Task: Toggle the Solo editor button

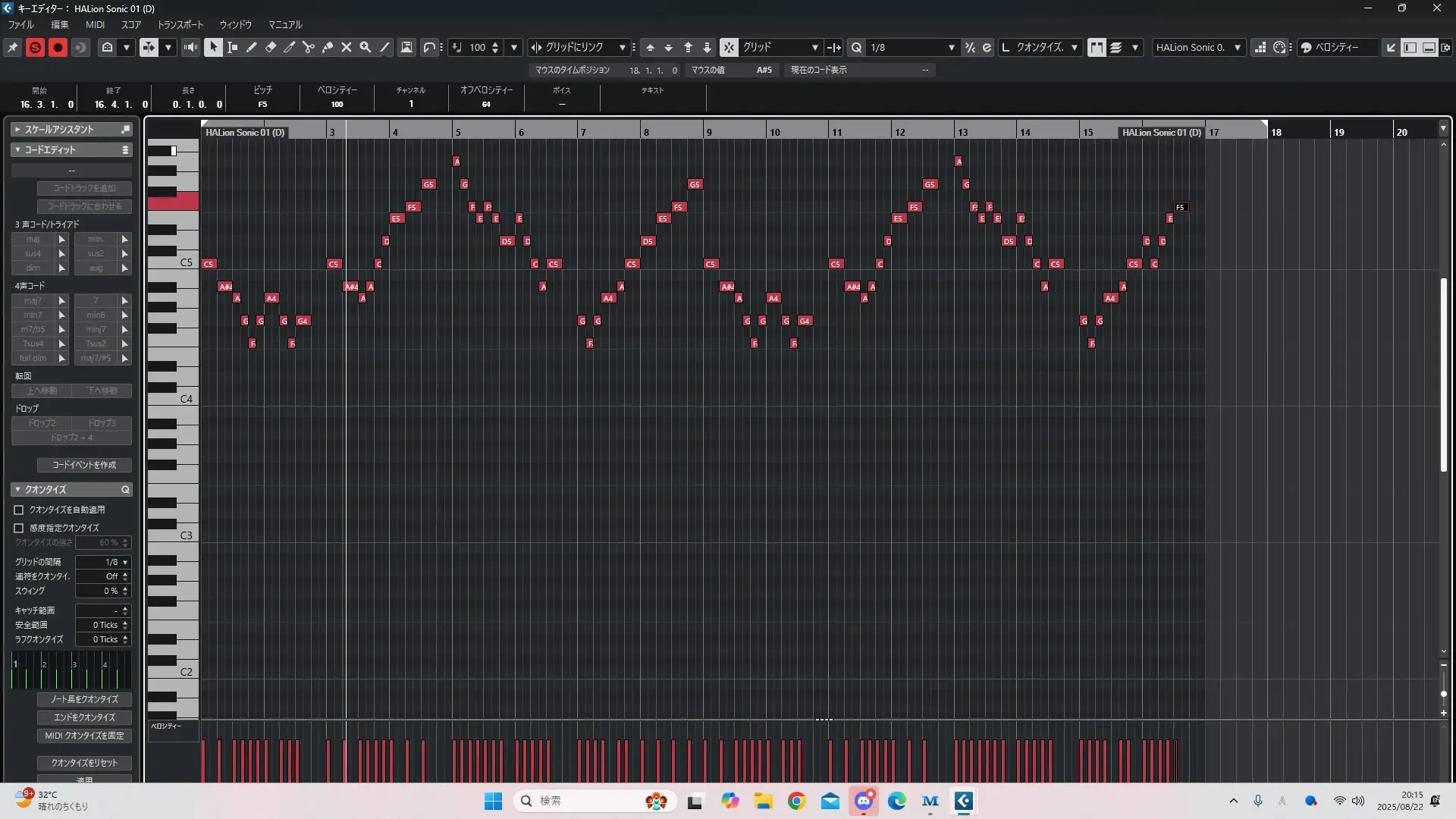Action: (x=35, y=47)
